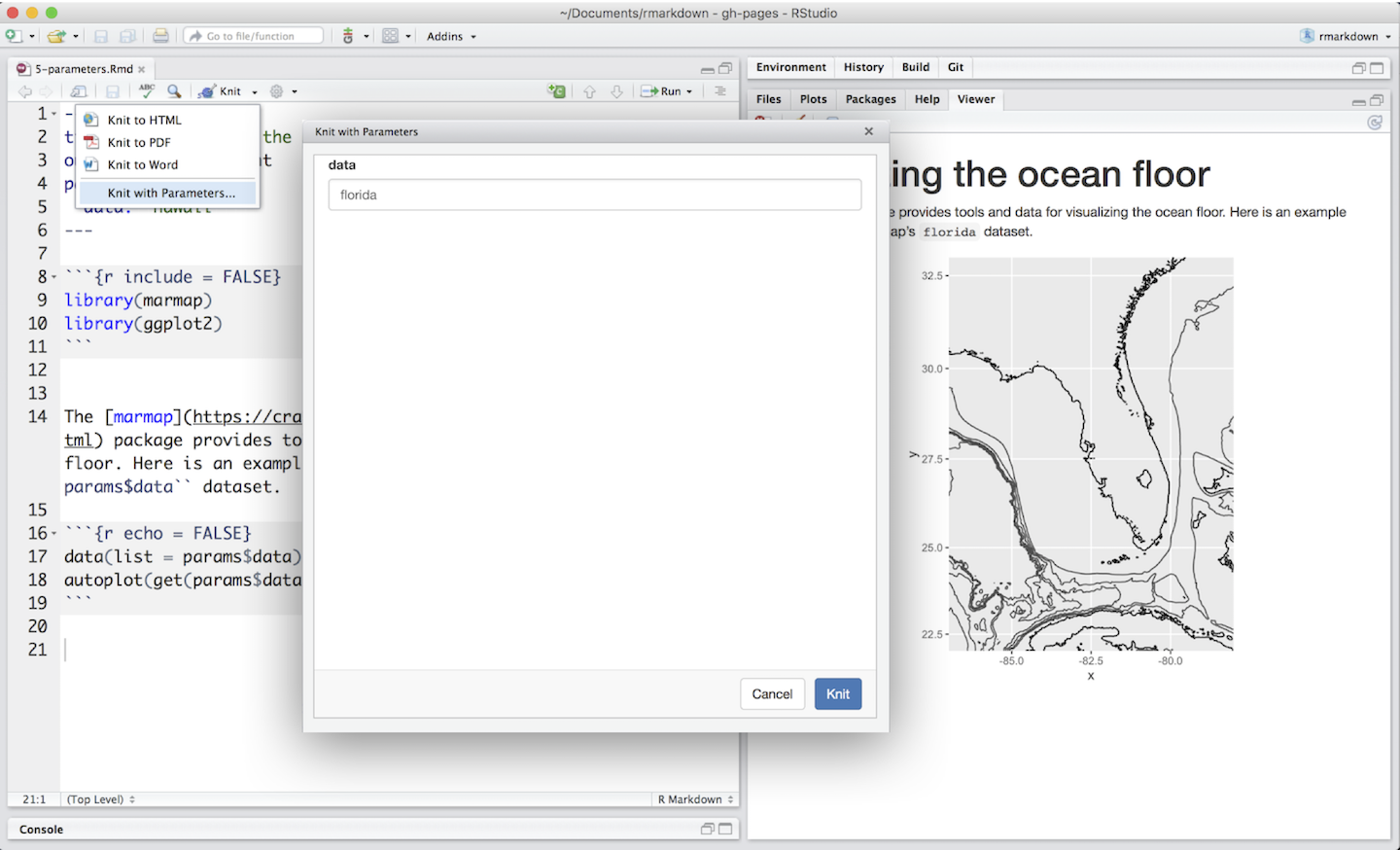Screen dimensions: 1400x850
Task: Click the Git version control icon
Action: (348, 36)
